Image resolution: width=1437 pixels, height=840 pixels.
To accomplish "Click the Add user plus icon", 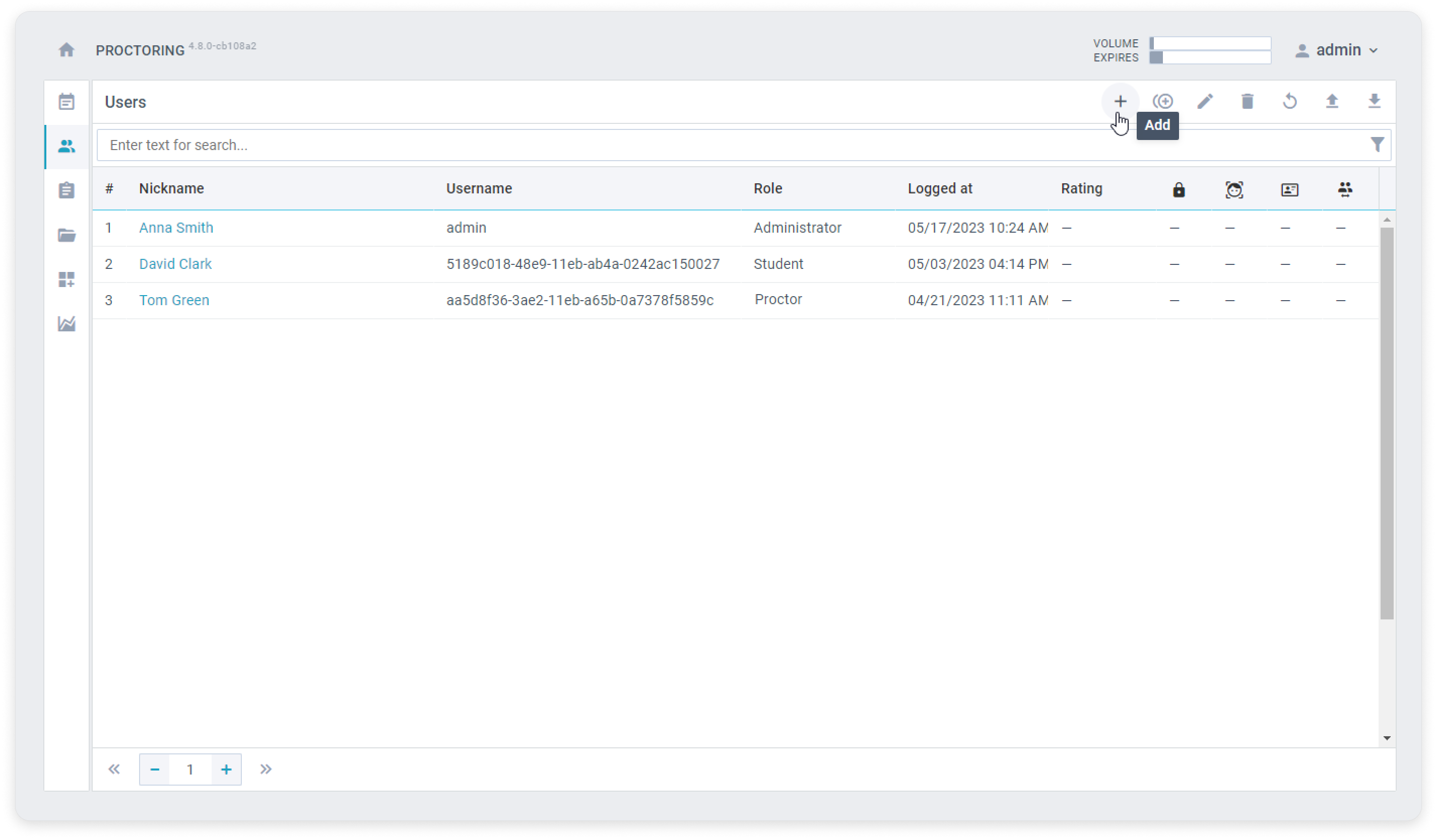I will (x=1120, y=101).
